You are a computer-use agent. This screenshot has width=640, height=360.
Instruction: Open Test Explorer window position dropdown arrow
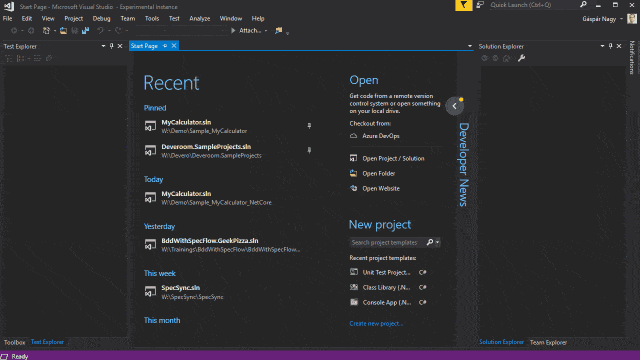coord(103,46)
